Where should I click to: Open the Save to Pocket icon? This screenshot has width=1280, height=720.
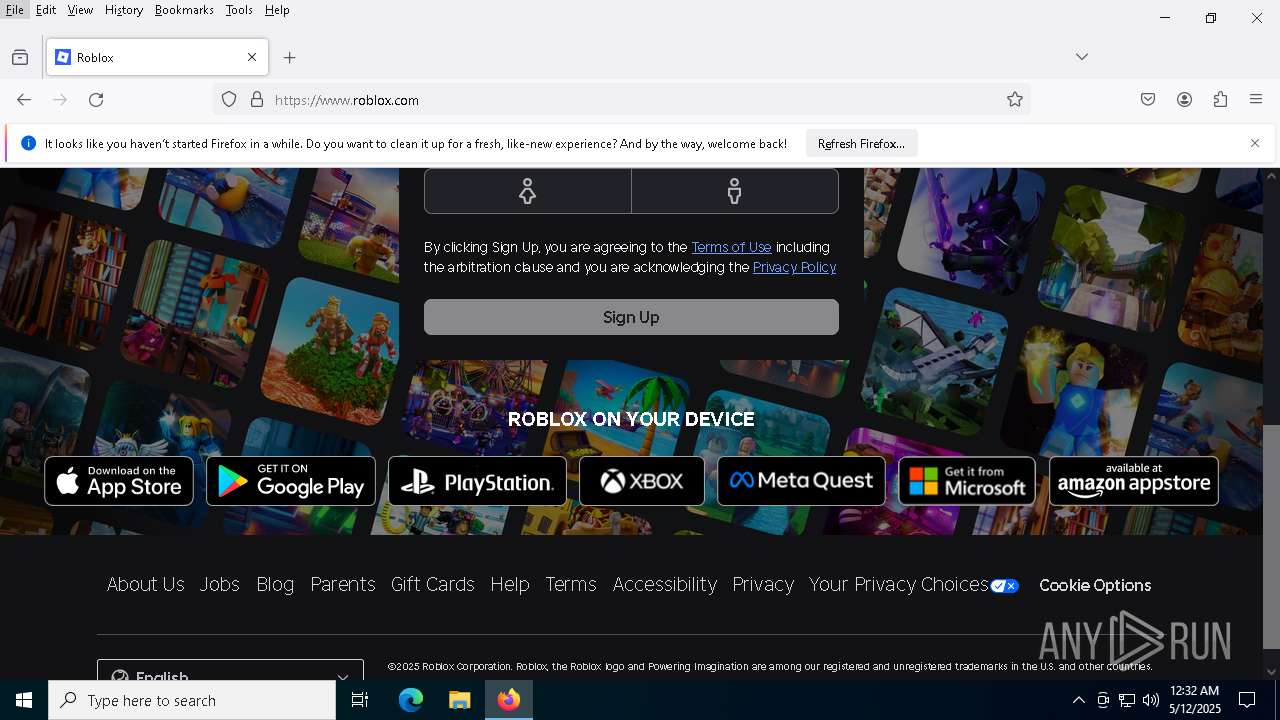[1148, 100]
